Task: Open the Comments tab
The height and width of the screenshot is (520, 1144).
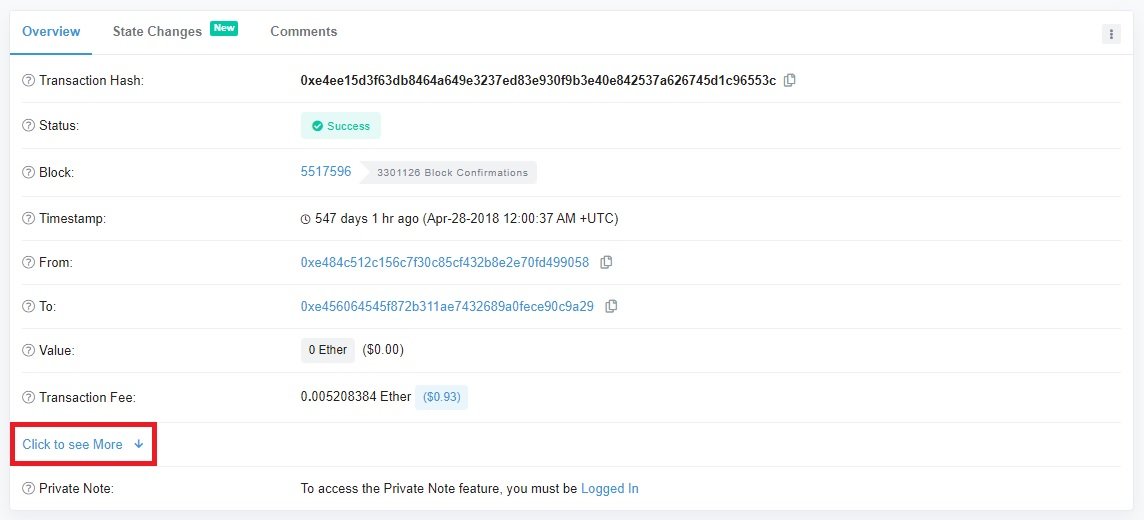Action: pyautogui.click(x=303, y=32)
